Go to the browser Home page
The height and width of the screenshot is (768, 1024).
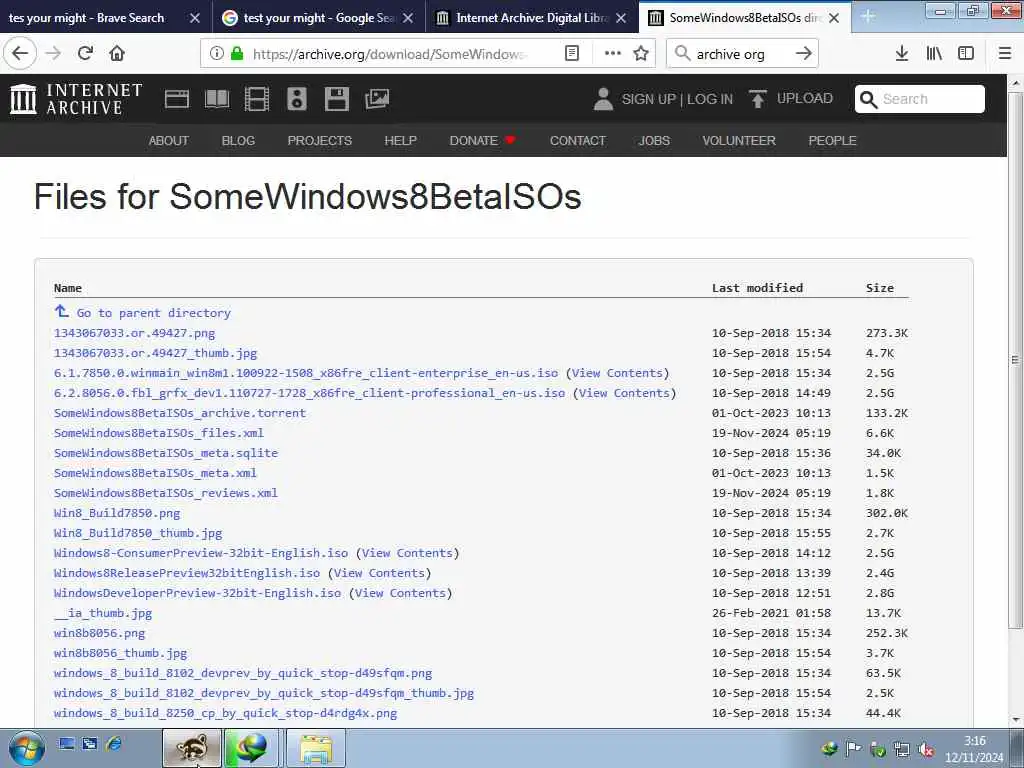117,53
